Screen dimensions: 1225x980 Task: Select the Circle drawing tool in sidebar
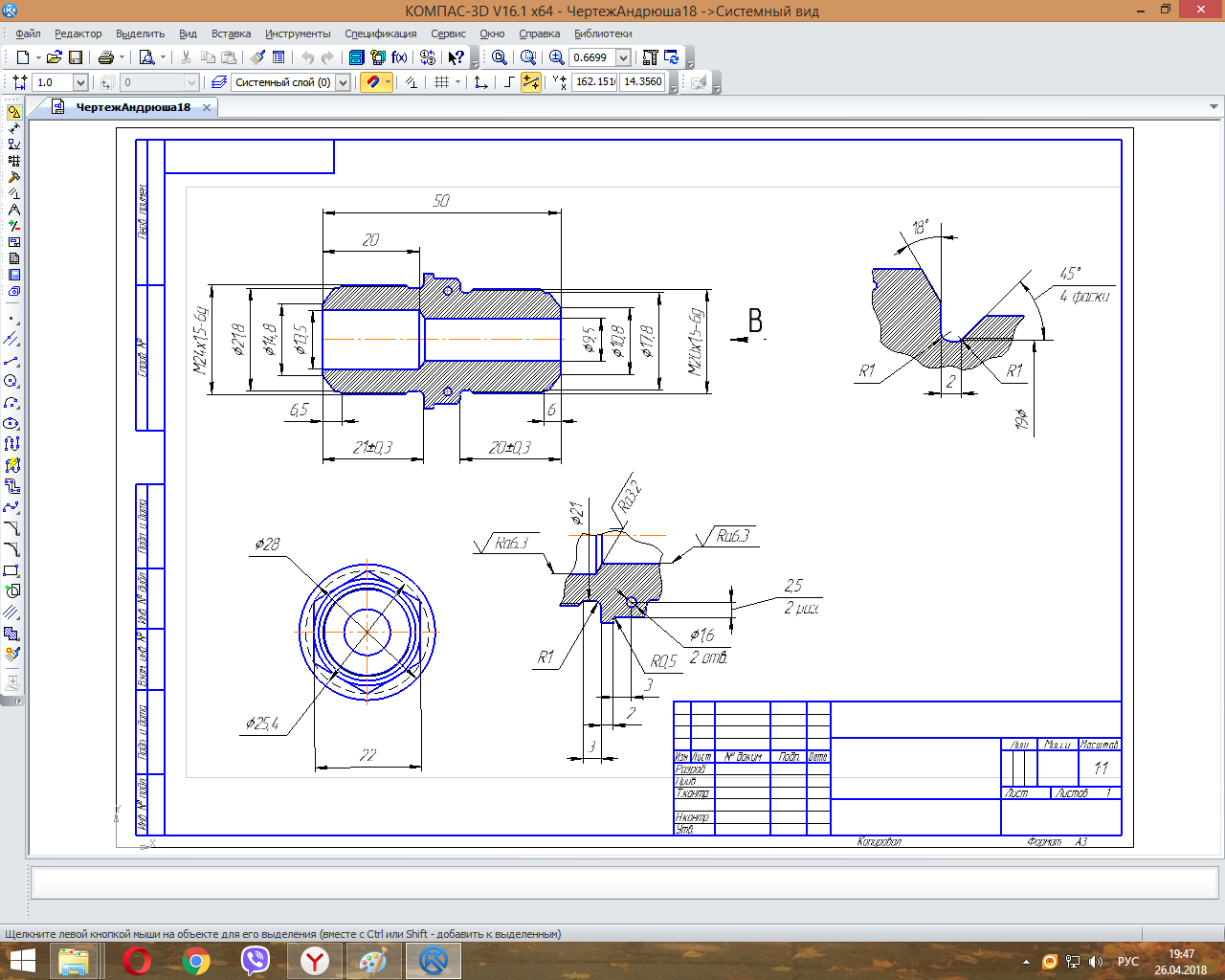pos(11,381)
